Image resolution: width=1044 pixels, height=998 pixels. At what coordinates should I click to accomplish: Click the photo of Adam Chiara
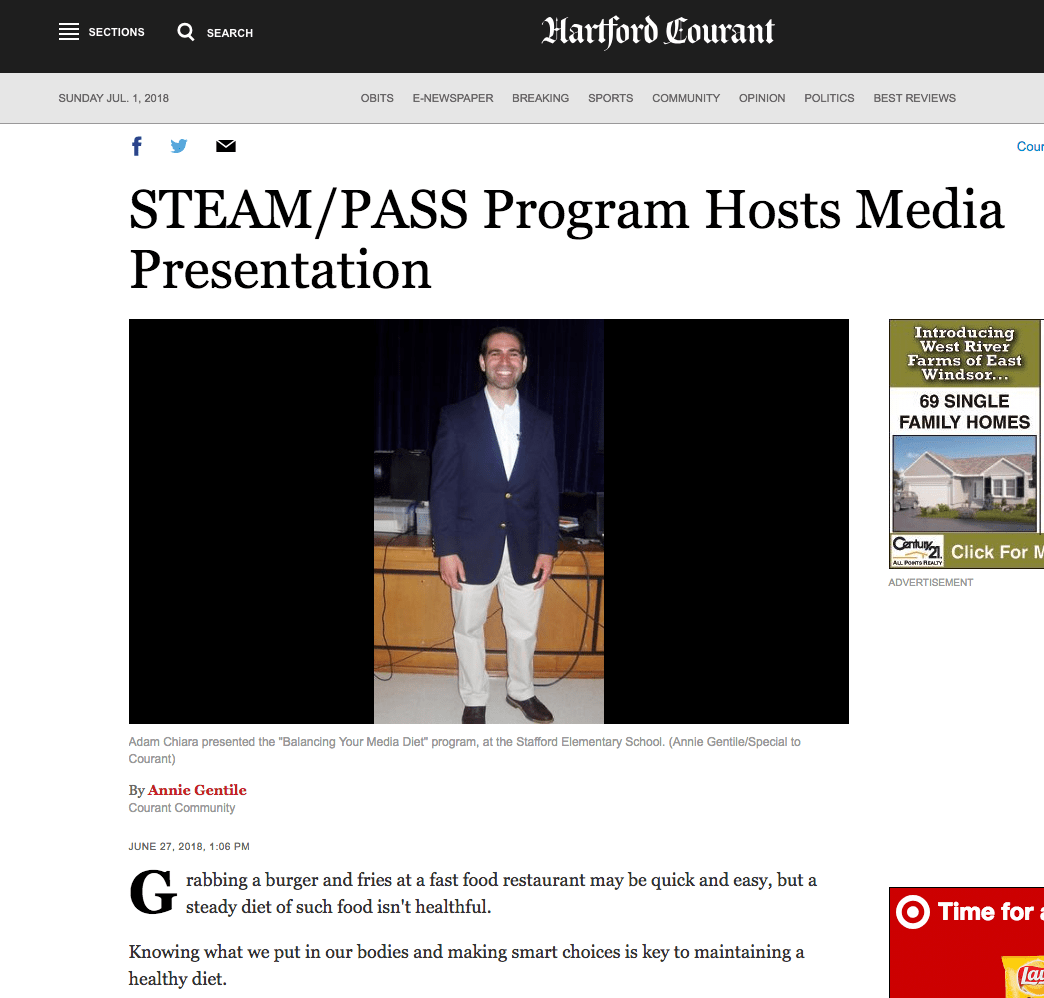[488, 520]
